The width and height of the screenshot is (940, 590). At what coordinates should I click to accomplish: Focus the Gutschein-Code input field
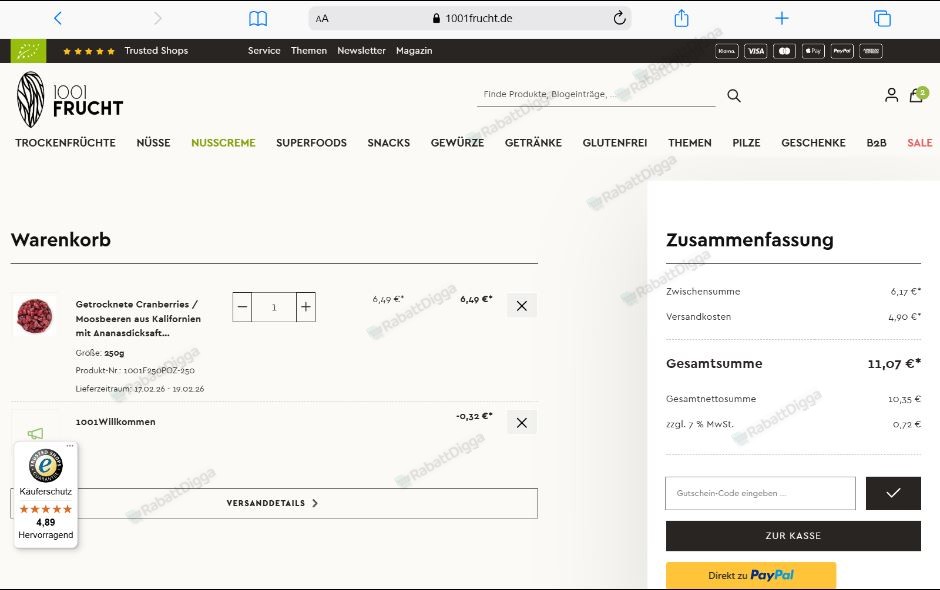(760, 493)
